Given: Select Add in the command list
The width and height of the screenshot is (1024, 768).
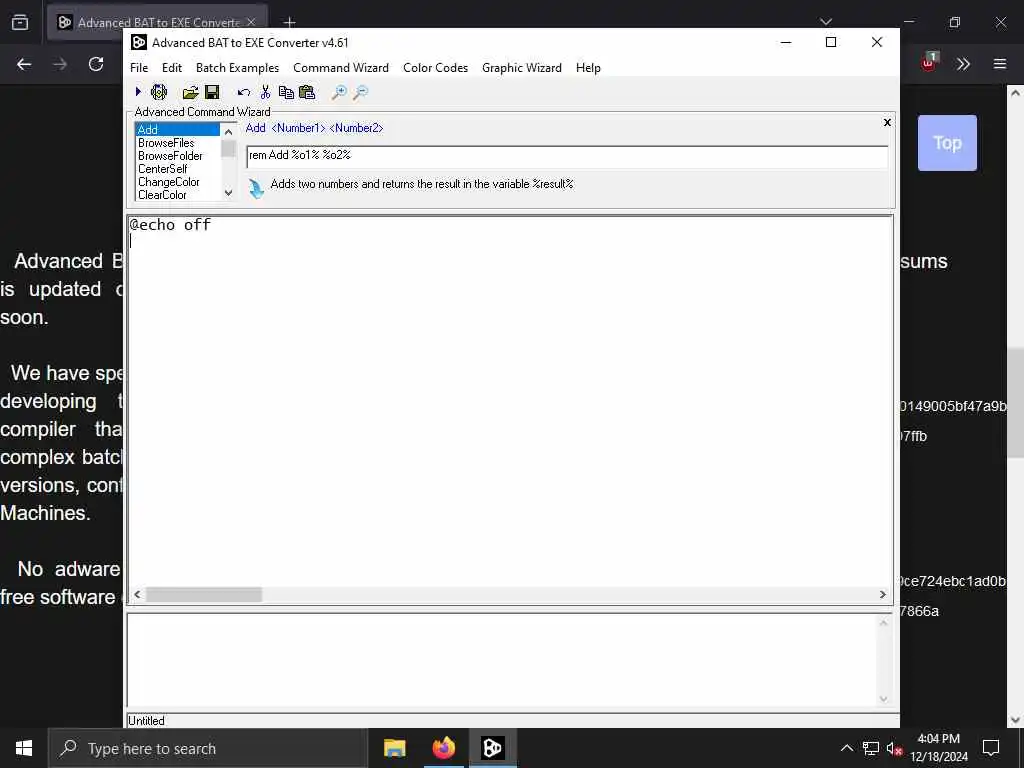Looking at the screenshot, I should coord(178,129).
